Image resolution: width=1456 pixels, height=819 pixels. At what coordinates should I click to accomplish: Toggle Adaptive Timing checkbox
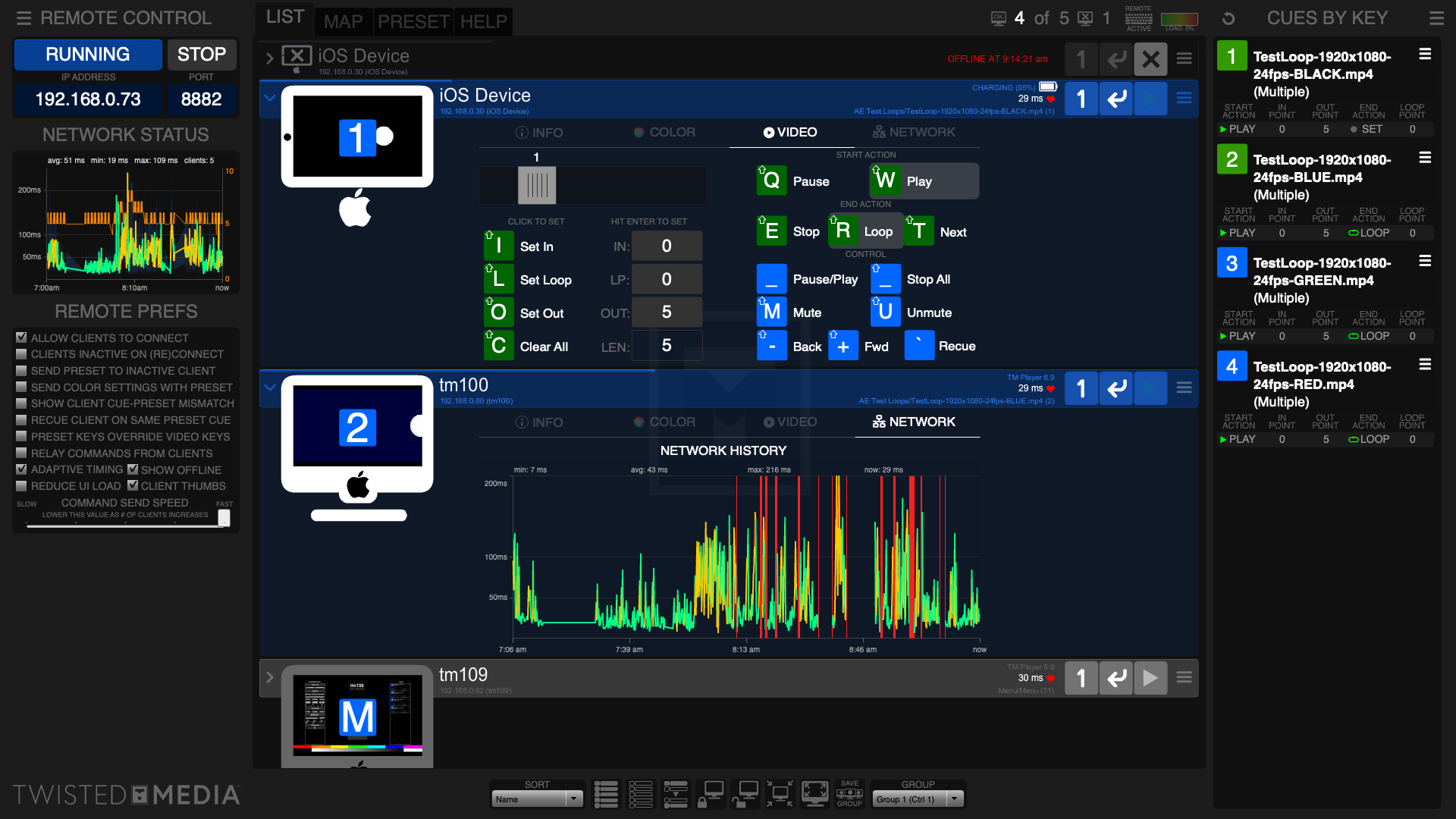[21, 469]
